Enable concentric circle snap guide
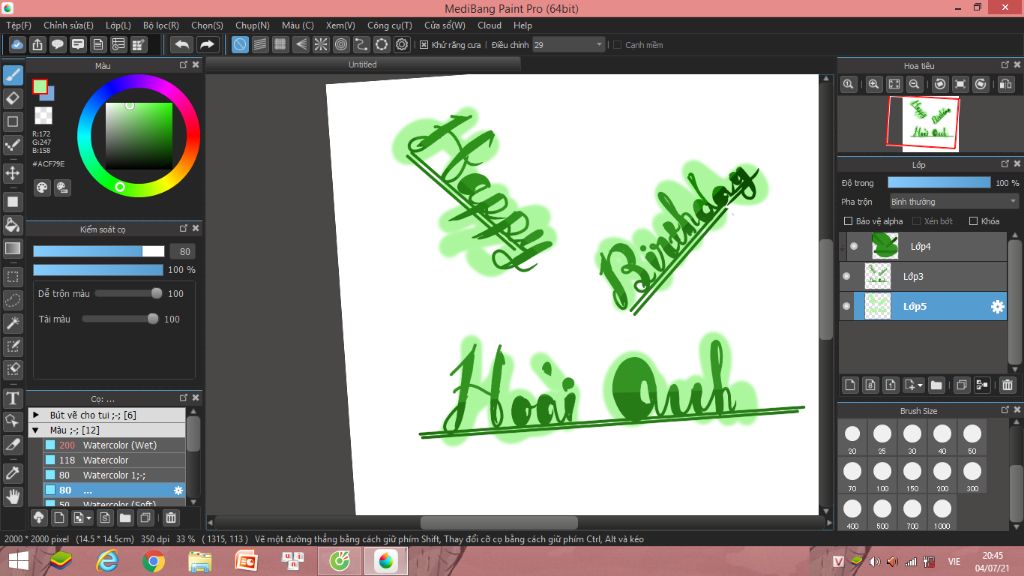Viewport: 1024px width, 576px height. [341, 44]
